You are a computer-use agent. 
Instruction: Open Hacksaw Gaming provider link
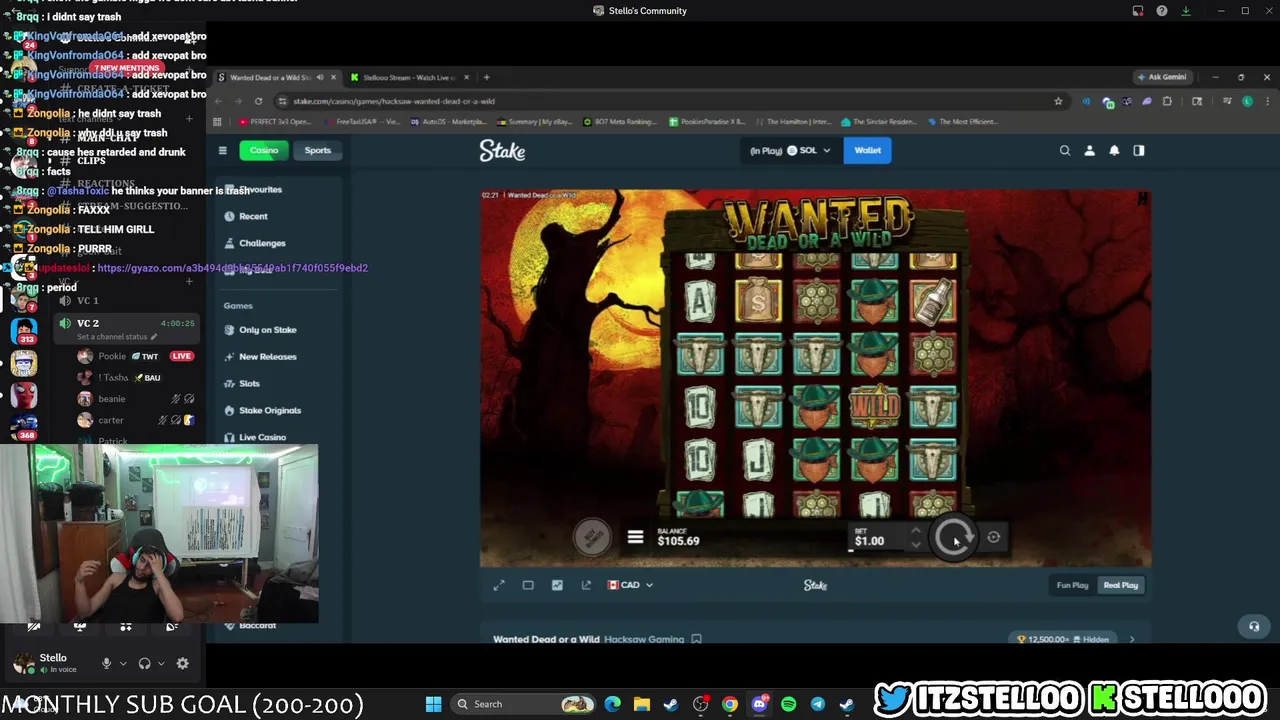click(x=644, y=639)
